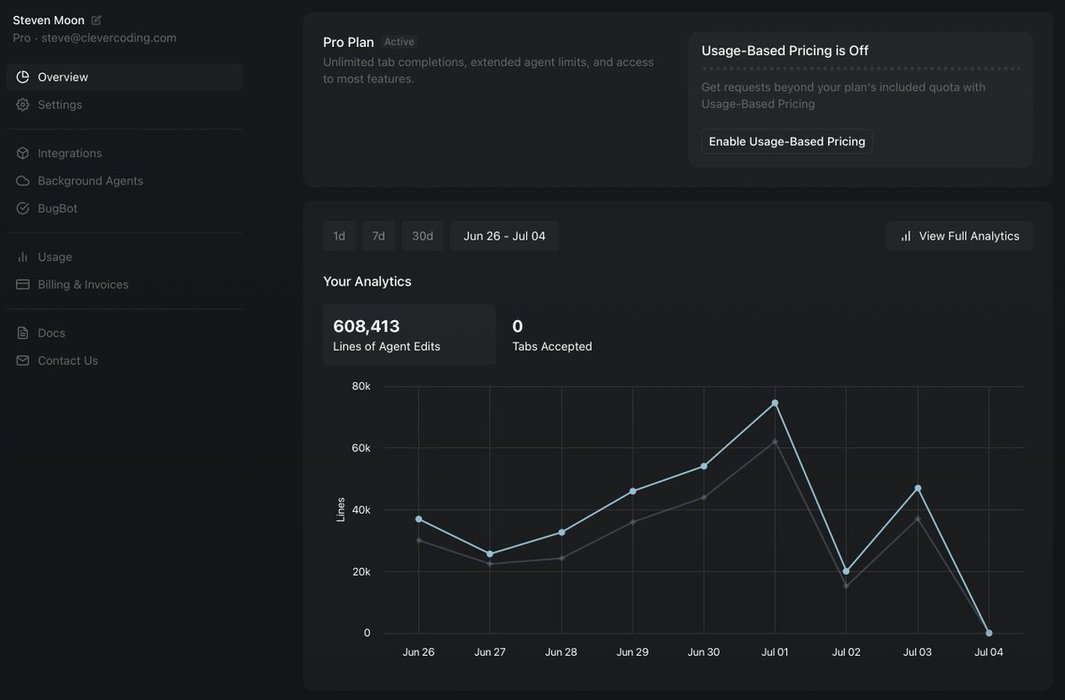Click the Jul 01 peak data point
Screen dimensions: 1065x700
coord(775,403)
